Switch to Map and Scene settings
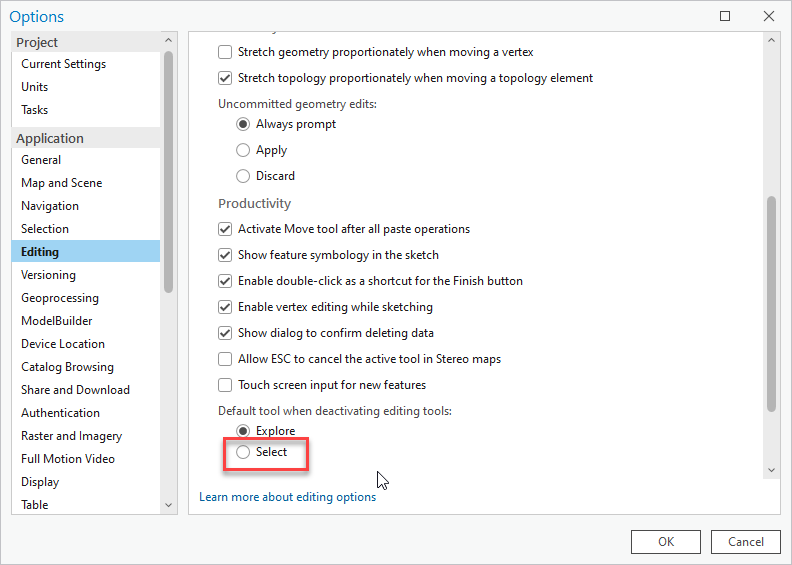Screen dimensions: 792x565 point(61,183)
